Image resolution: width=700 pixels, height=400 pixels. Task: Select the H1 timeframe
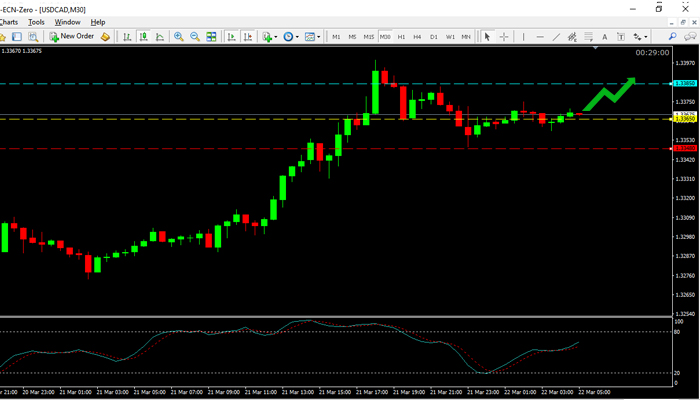coord(401,37)
